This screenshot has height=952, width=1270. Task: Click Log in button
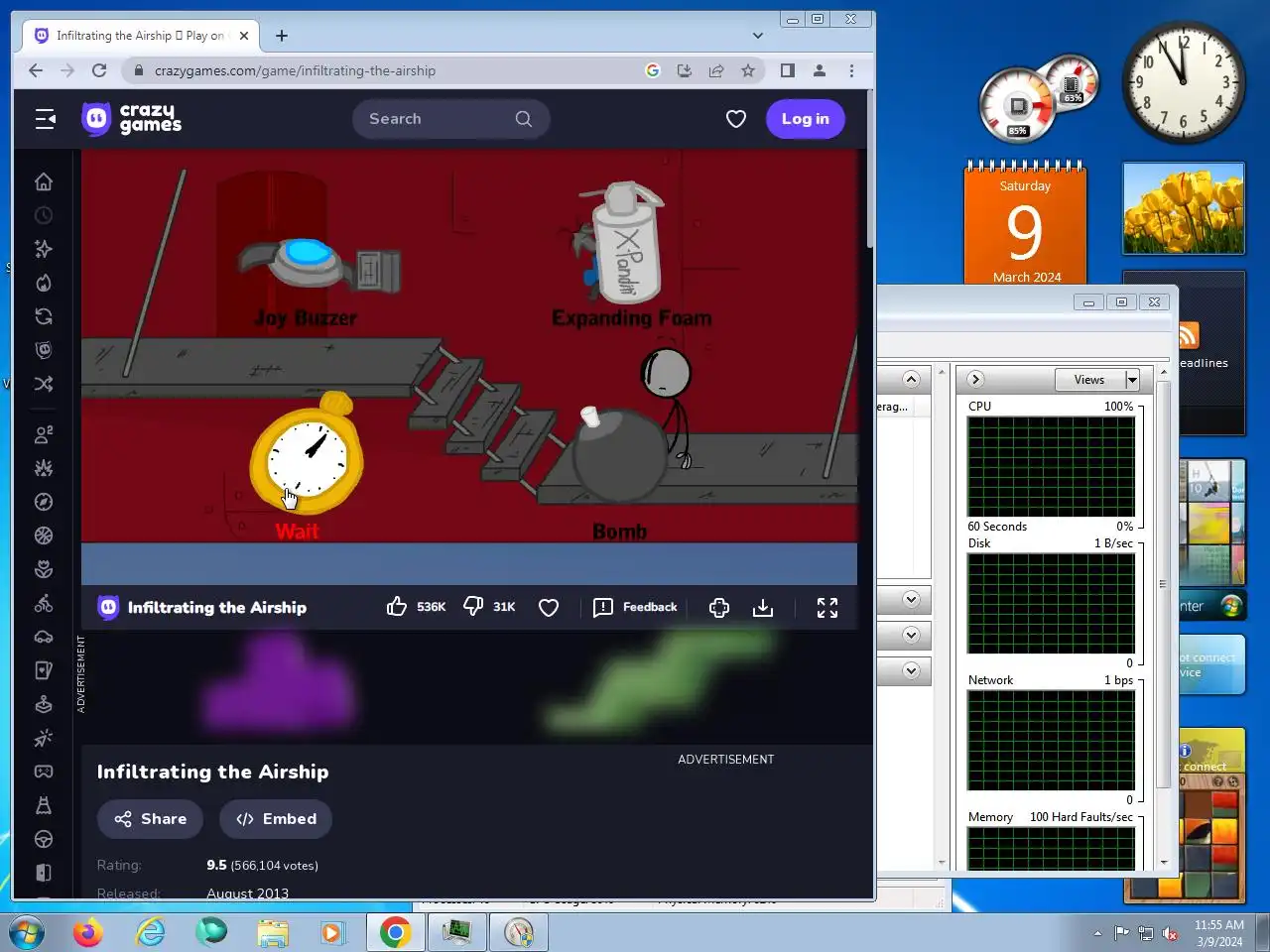click(x=806, y=119)
